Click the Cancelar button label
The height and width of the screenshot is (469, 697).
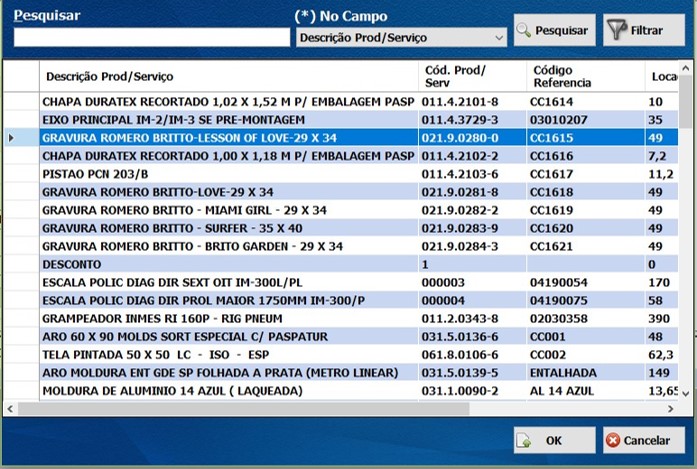coord(647,441)
